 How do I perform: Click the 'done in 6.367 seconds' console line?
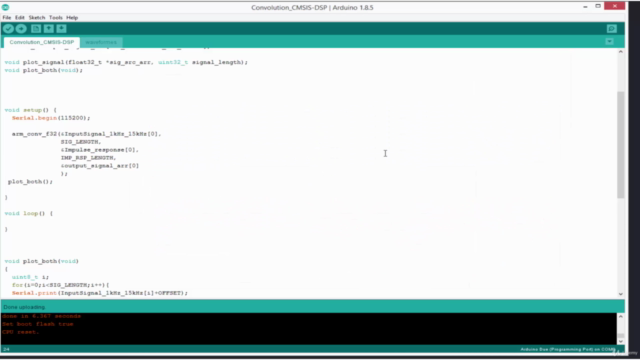point(41,316)
